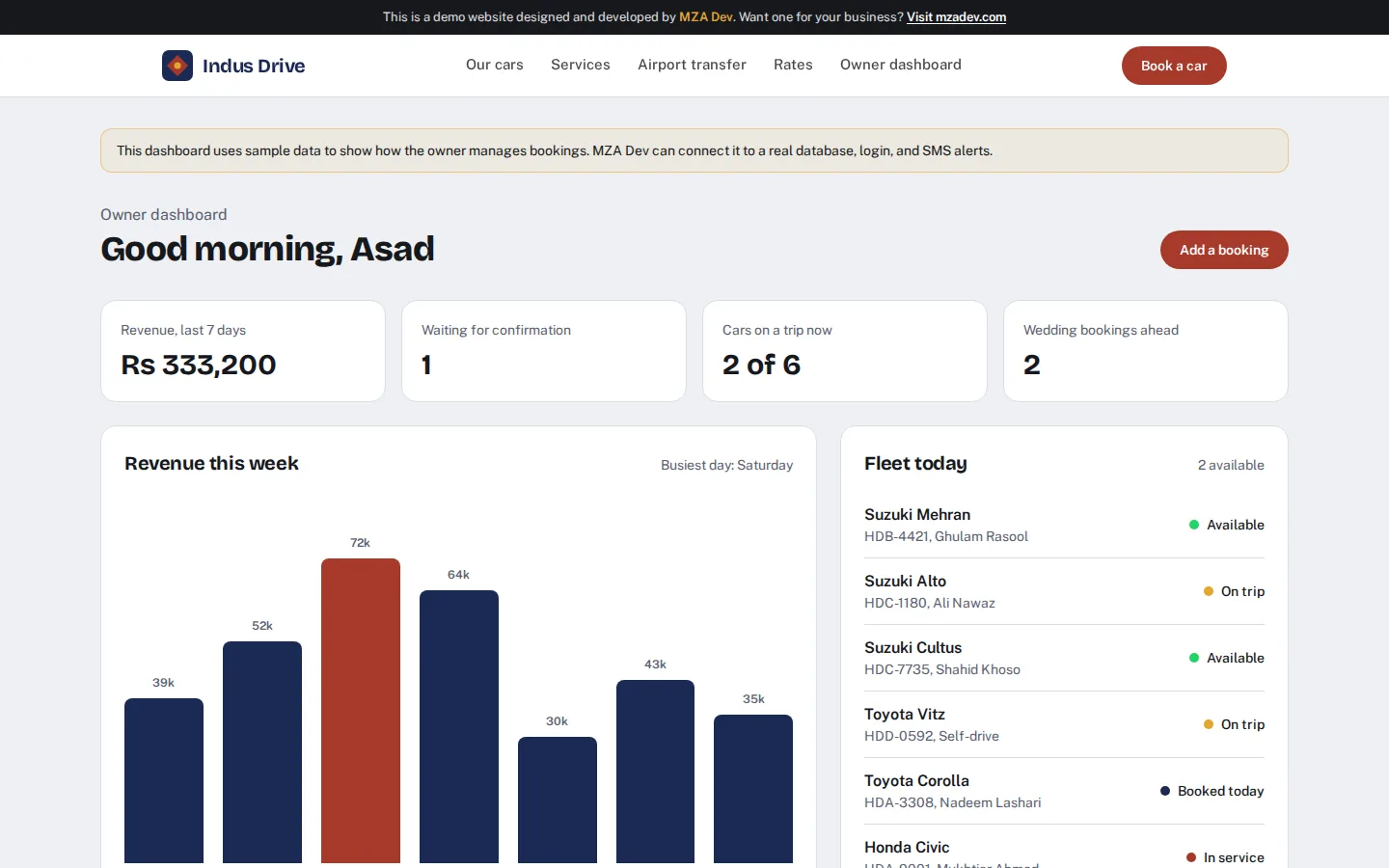Click Toyota Corolla's Booked today status dot
Viewport: 1389px width, 868px height.
[1165, 791]
